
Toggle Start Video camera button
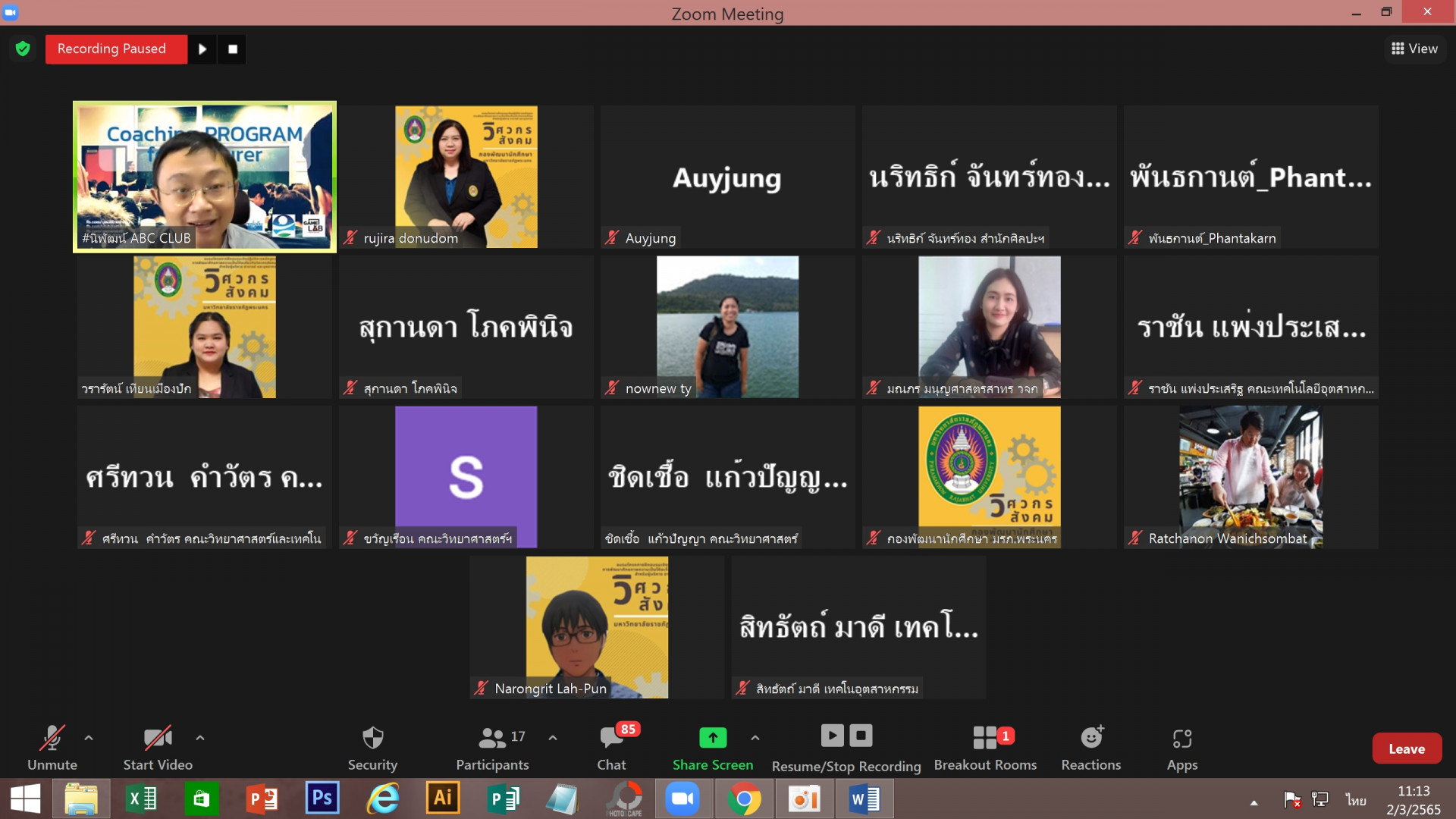click(x=158, y=748)
